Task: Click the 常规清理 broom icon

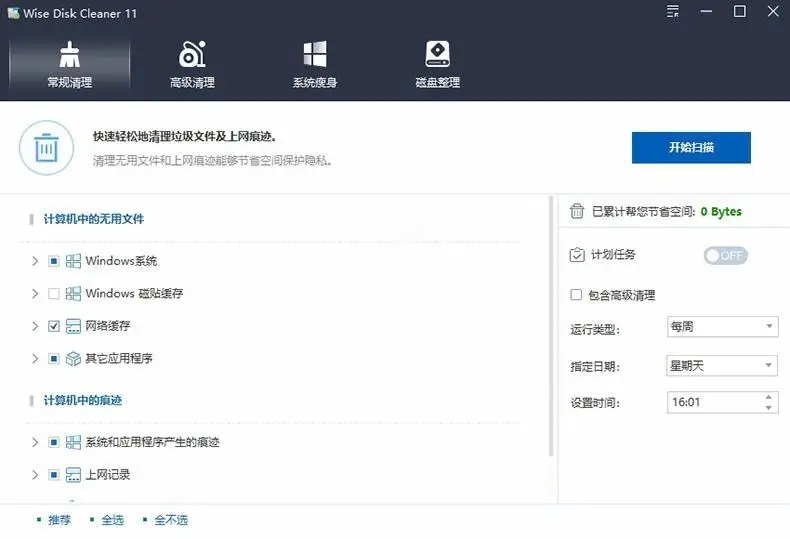Action: [70, 54]
